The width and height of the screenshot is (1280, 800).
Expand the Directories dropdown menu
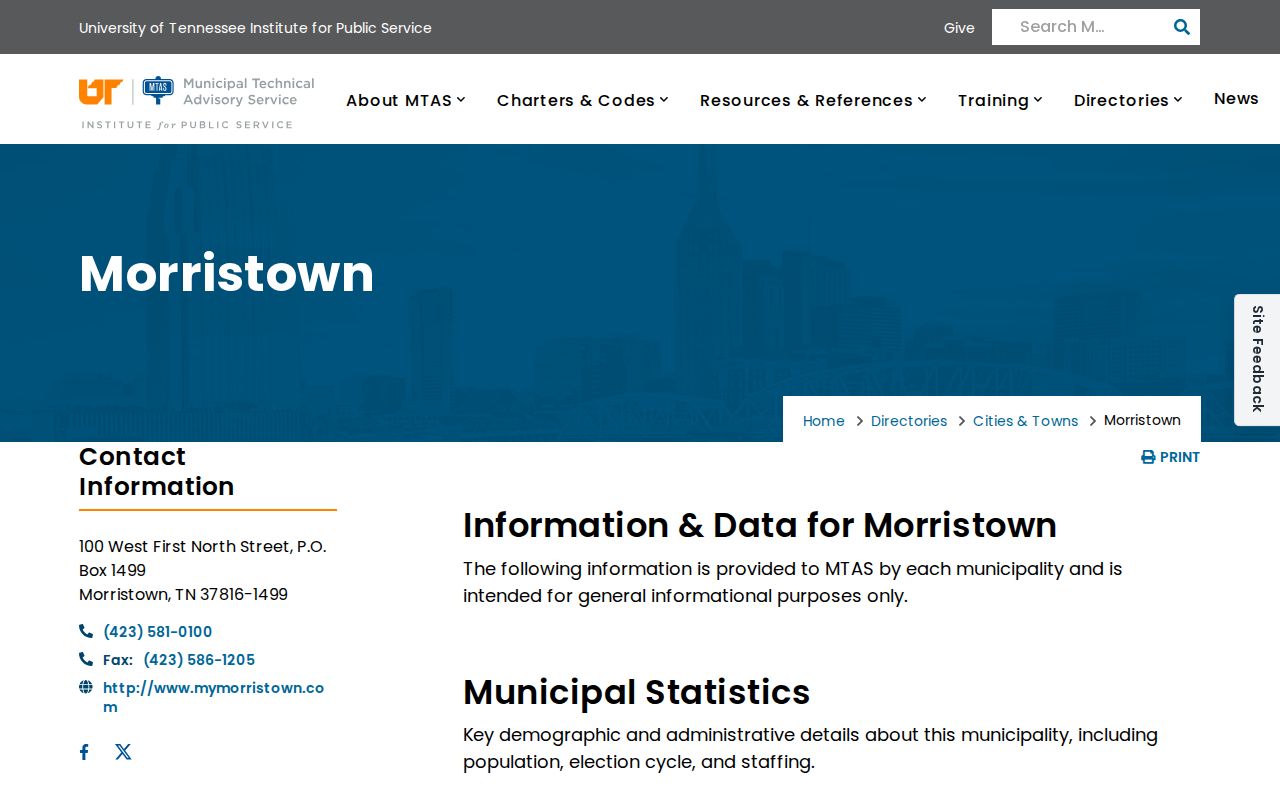point(1129,100)
